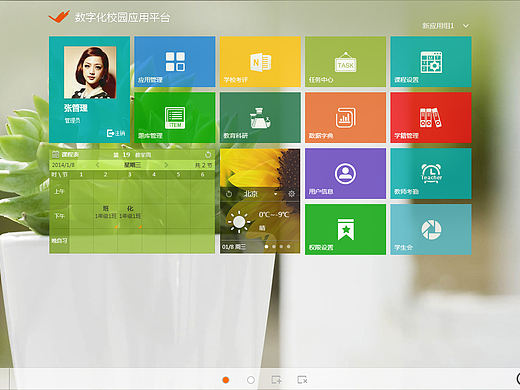
Task: Click the 晚自习 evening row header
Action: [59, 240]
